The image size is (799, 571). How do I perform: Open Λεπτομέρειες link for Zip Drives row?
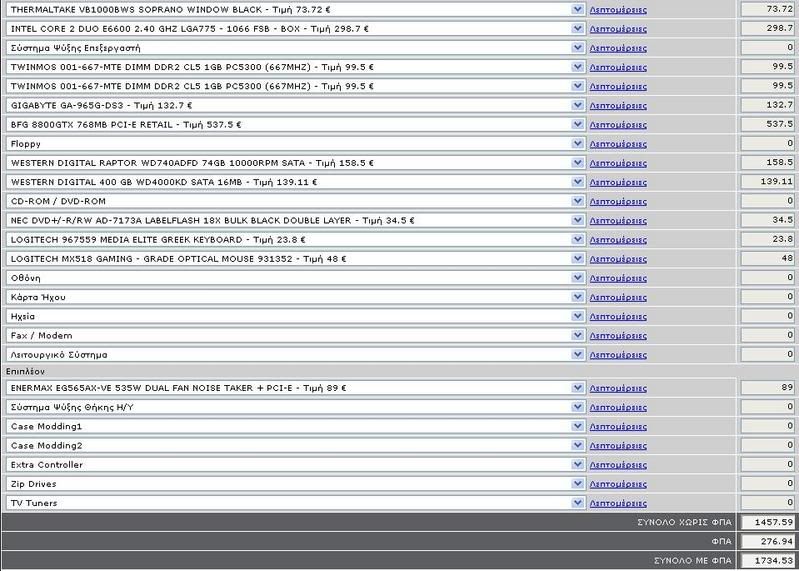click(618, 484)
